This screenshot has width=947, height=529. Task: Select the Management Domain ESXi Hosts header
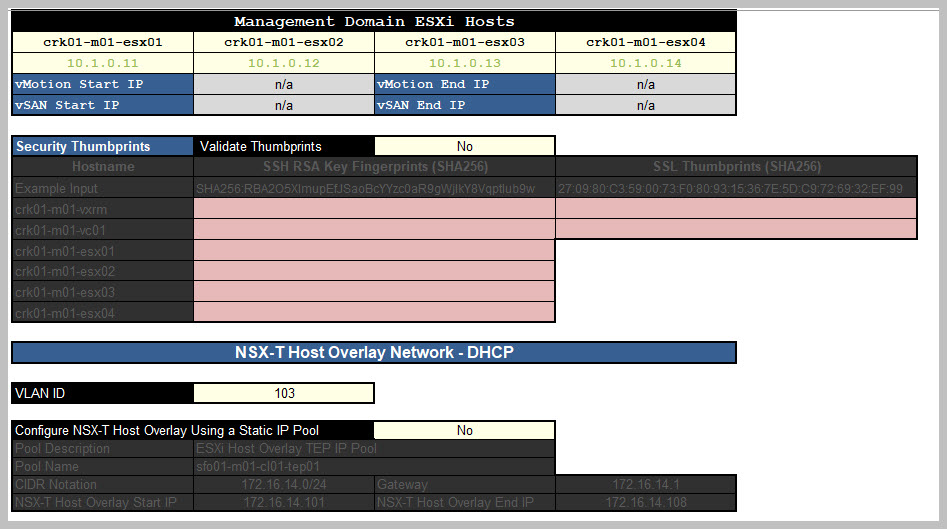coord(374,22)
